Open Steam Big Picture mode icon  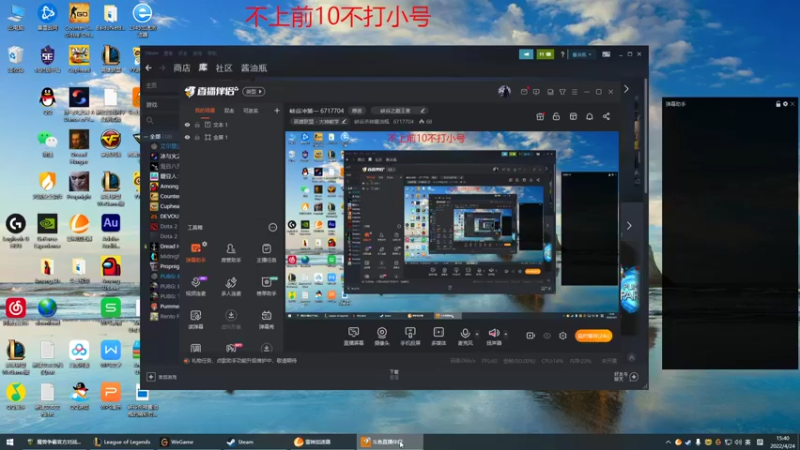[x=606, y=54]
